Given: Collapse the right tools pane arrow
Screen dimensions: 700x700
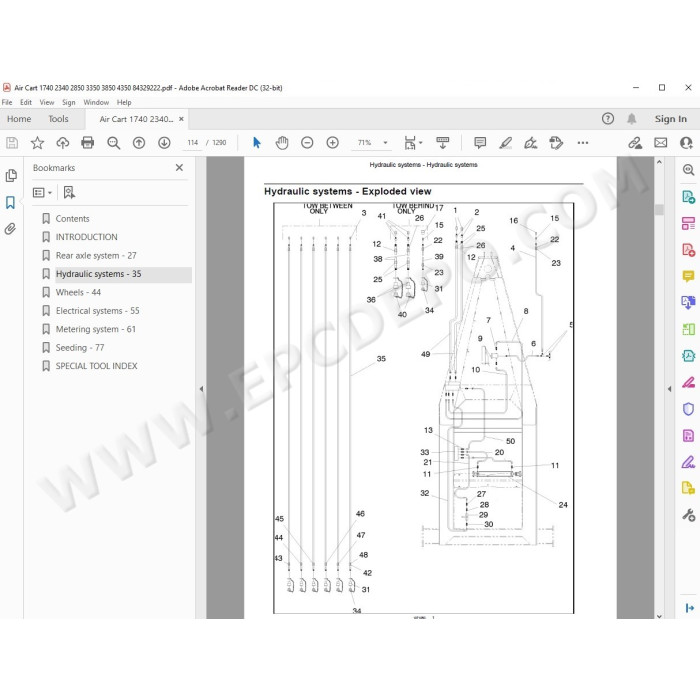Looking at the screenshot, I should 669,389.
